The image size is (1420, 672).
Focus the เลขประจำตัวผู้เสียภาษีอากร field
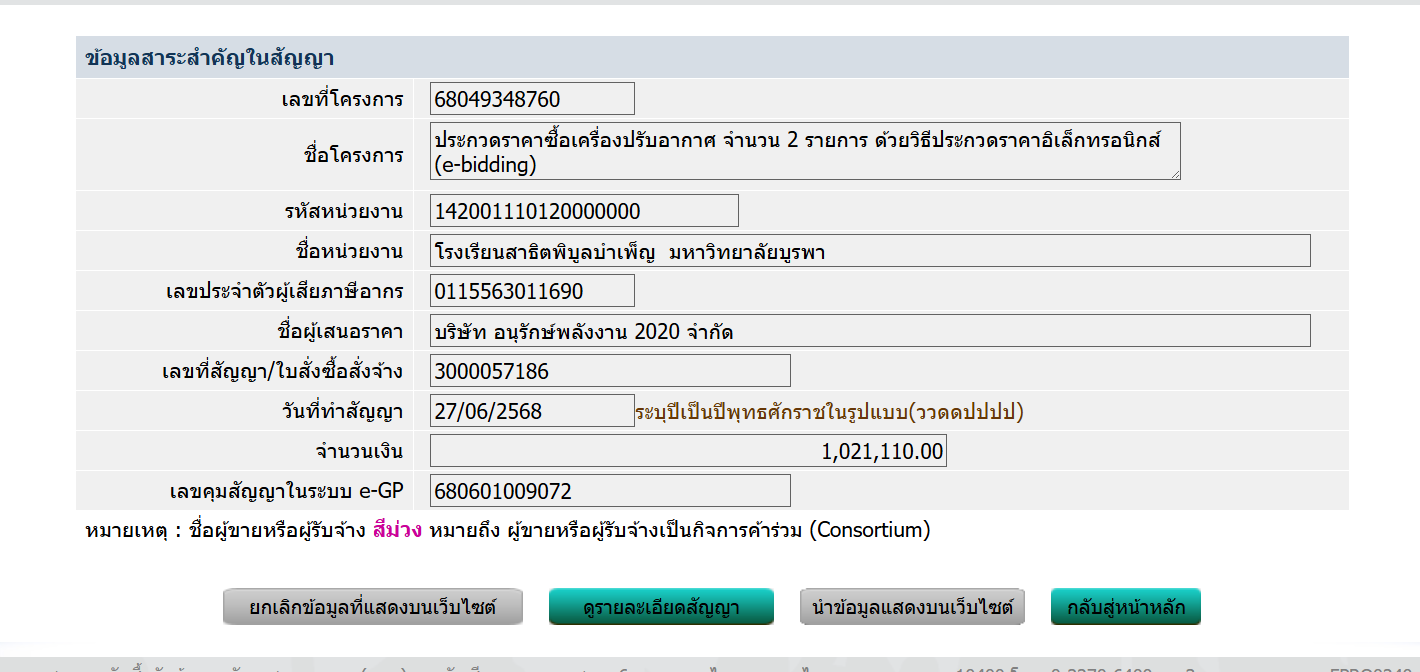point(532,291)
